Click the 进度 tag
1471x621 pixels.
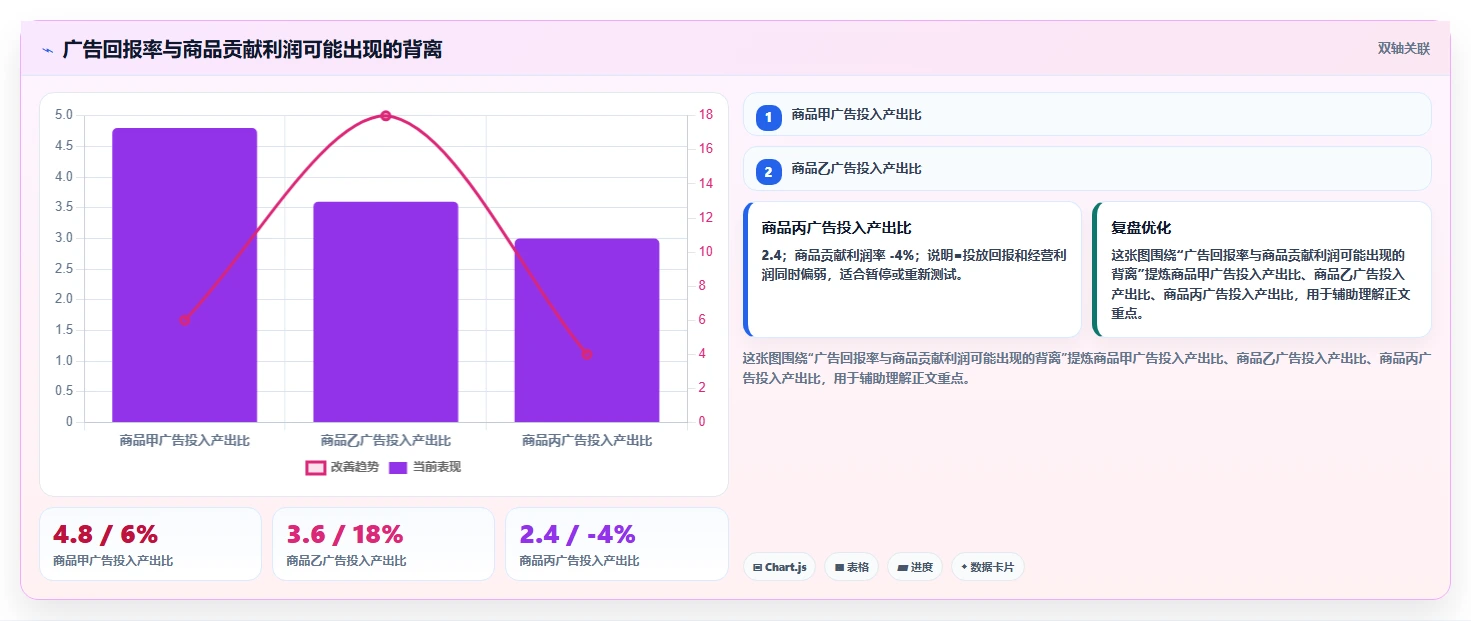tap(914, 567)
